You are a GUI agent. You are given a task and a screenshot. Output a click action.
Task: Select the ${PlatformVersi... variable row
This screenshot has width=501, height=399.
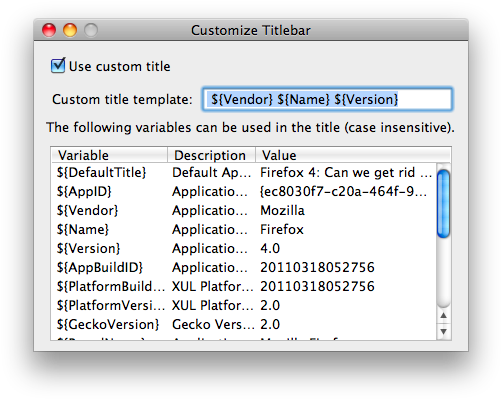pyautogui.click(x=244, y=306)
